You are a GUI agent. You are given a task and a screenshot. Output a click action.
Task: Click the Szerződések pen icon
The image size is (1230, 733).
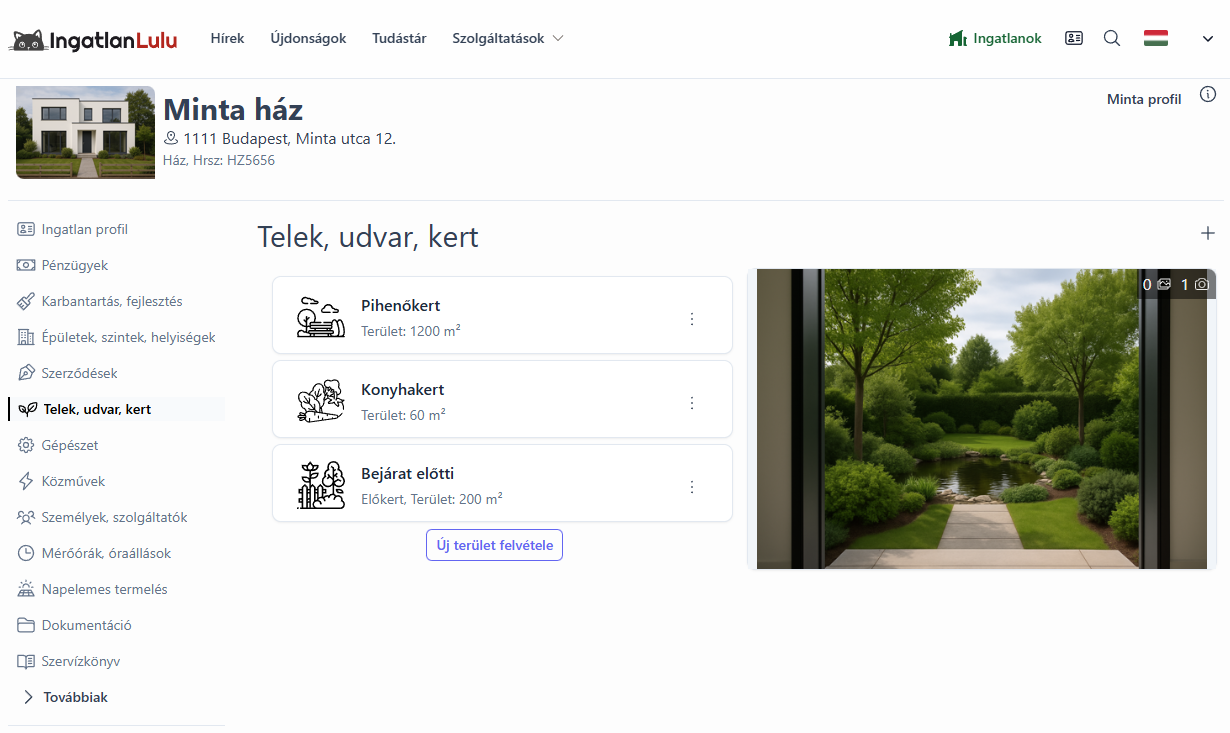pos(26,373)
